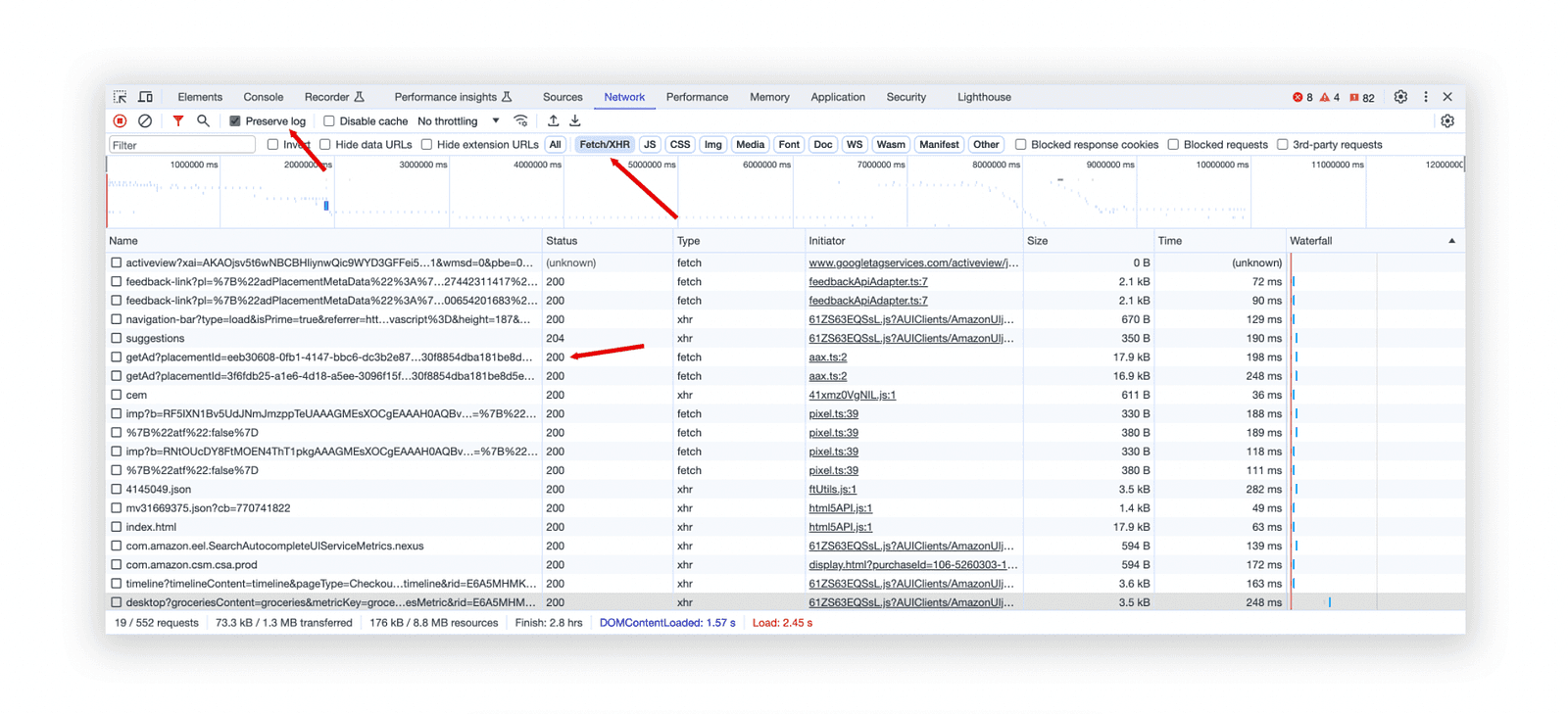Viewport: 1568px width, 714px height.
Task: Filter requests by CSS
Action: 680,145
